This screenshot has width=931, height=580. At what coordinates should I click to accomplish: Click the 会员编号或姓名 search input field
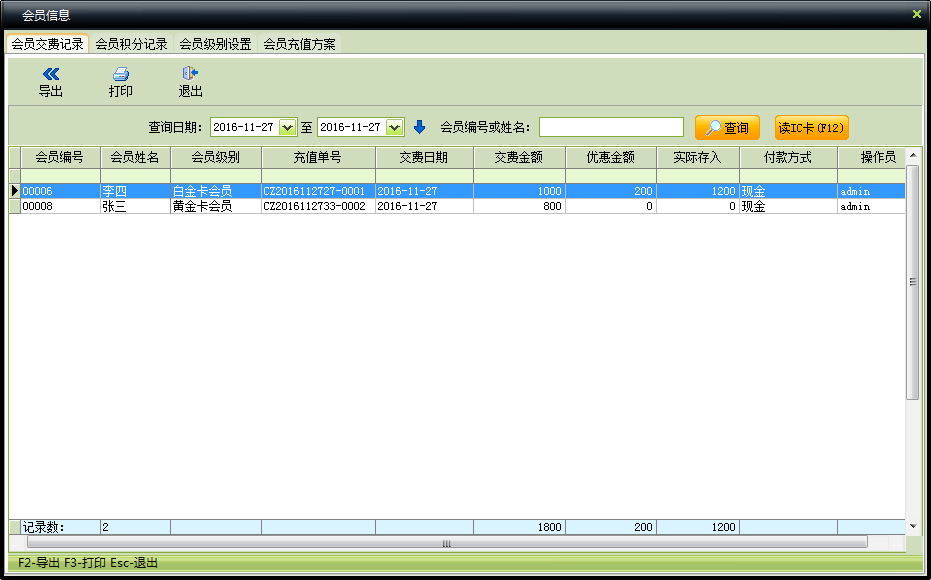(611, 127)
